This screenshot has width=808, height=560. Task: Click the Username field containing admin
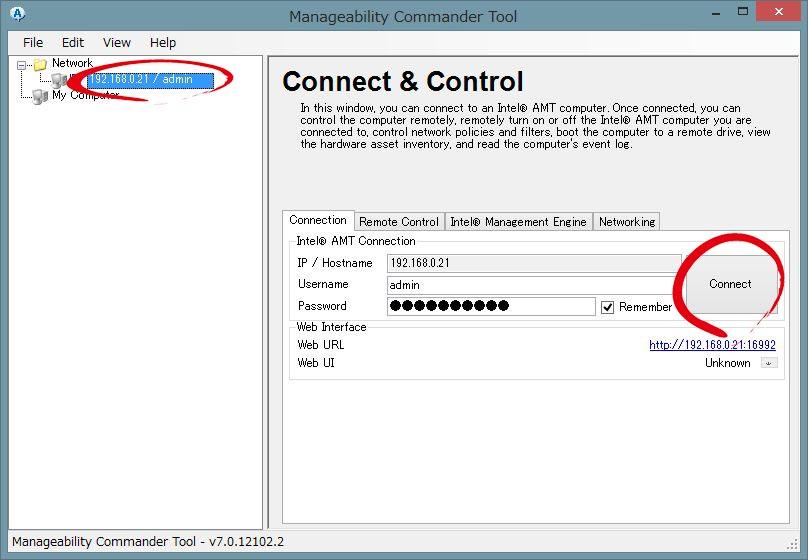(534, 285)
